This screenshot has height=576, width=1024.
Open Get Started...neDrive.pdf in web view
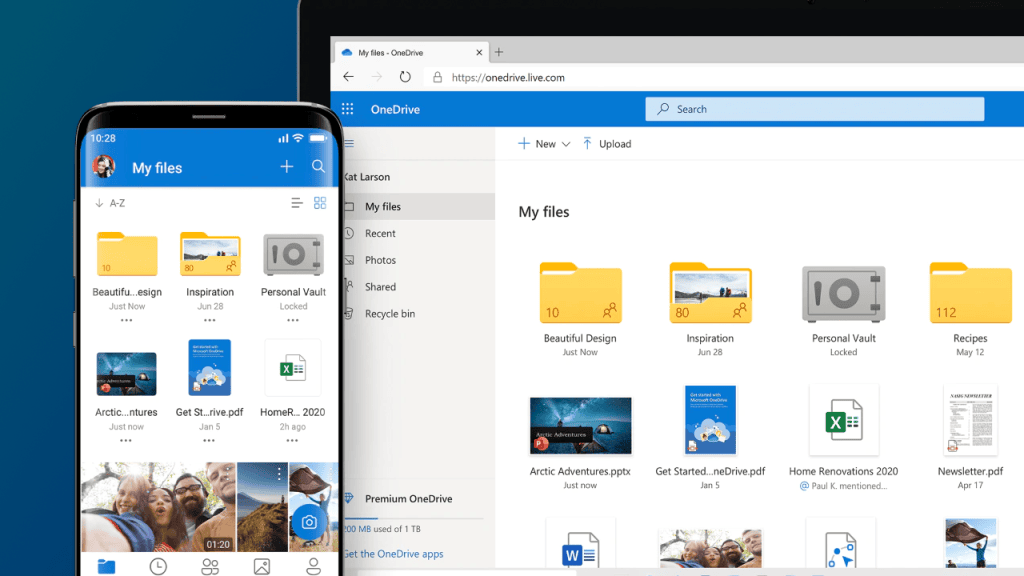coord(710,420)
